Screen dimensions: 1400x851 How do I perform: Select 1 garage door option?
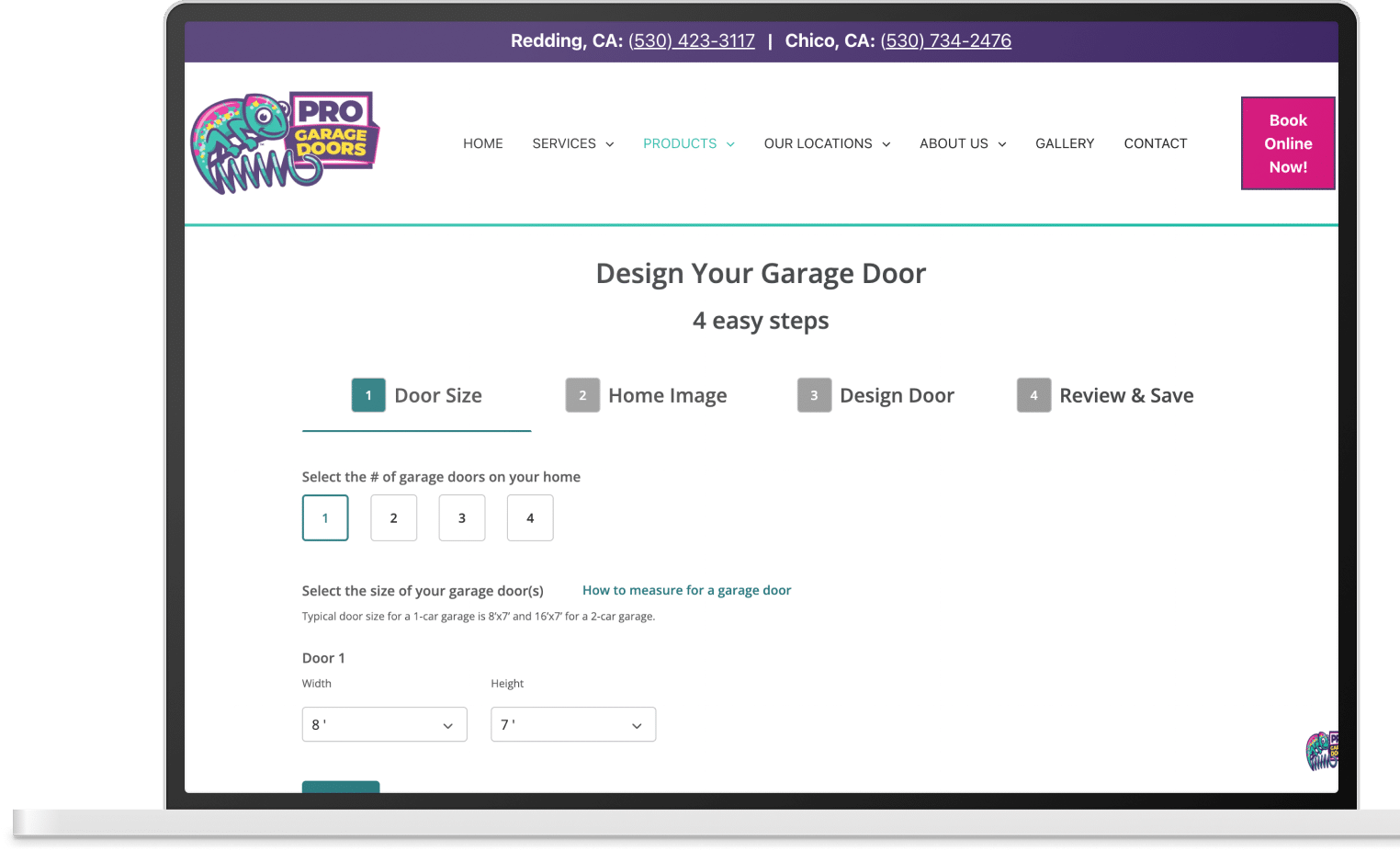tap(325, 518)
